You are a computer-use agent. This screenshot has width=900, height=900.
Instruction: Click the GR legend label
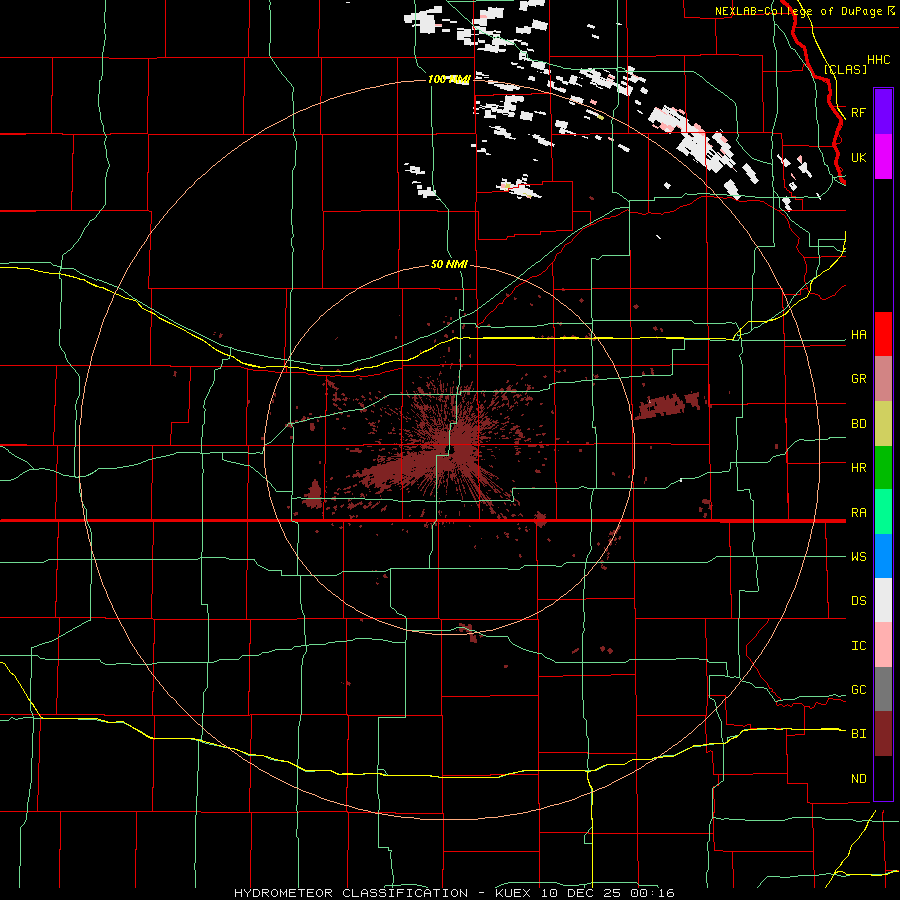tap(858, 379)
